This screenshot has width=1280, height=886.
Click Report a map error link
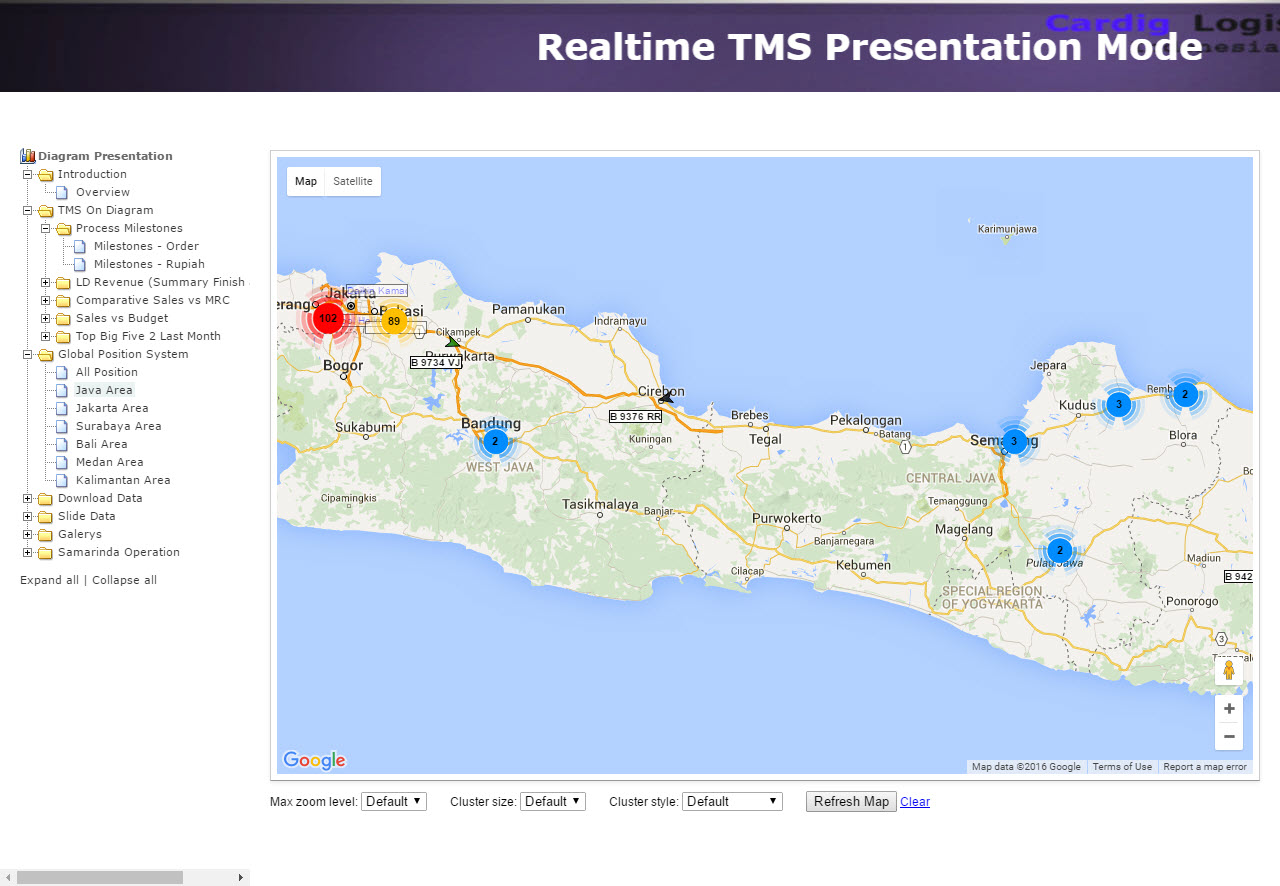point(1205,767)
